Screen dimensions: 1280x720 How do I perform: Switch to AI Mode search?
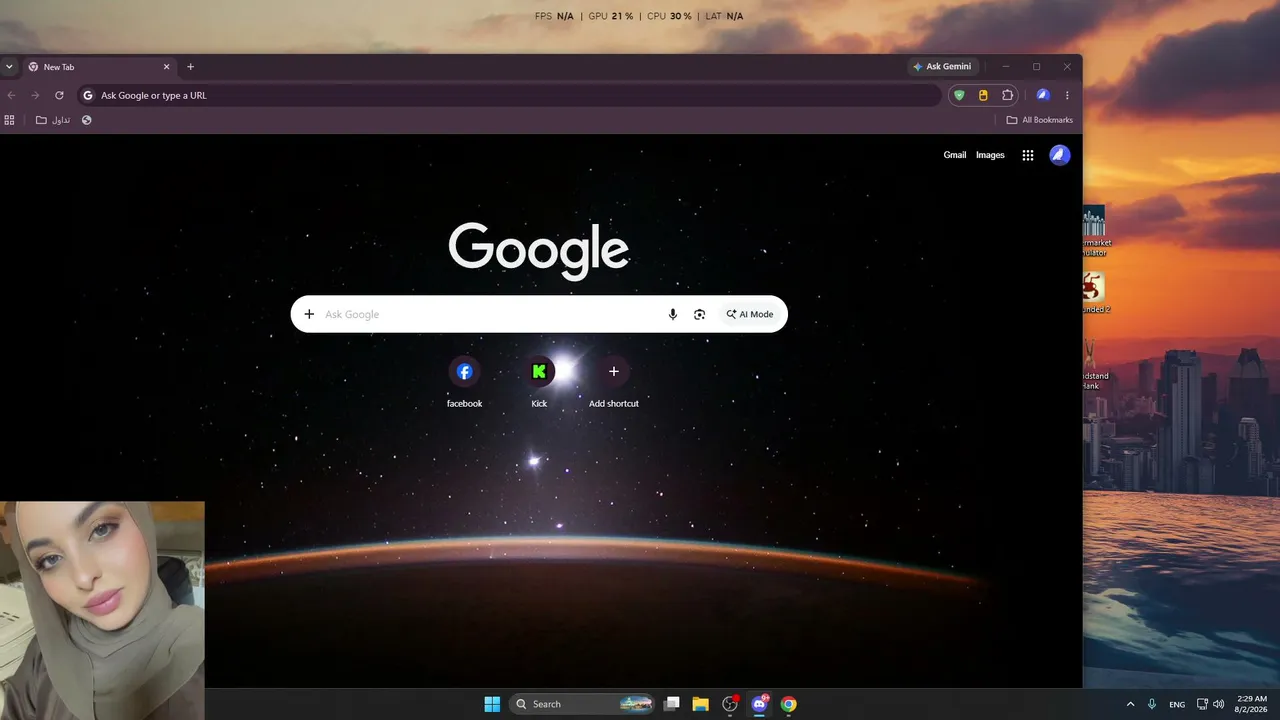coord(750,314)
